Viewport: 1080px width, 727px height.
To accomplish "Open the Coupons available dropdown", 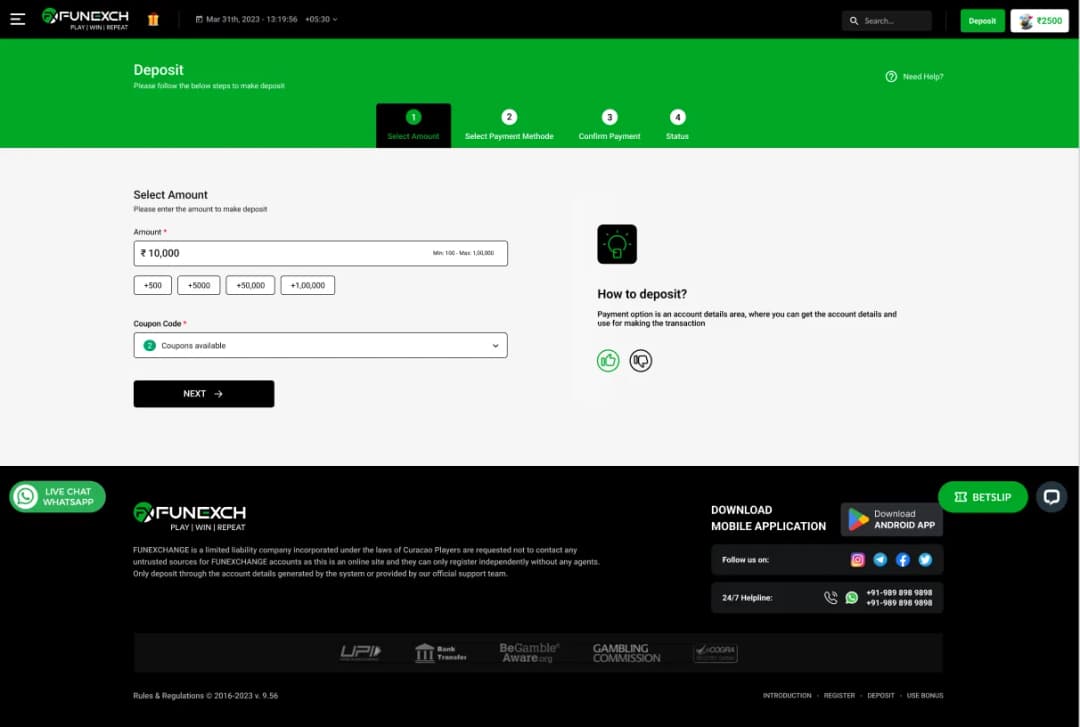I will pyautogui.click(x=320, y=344).
